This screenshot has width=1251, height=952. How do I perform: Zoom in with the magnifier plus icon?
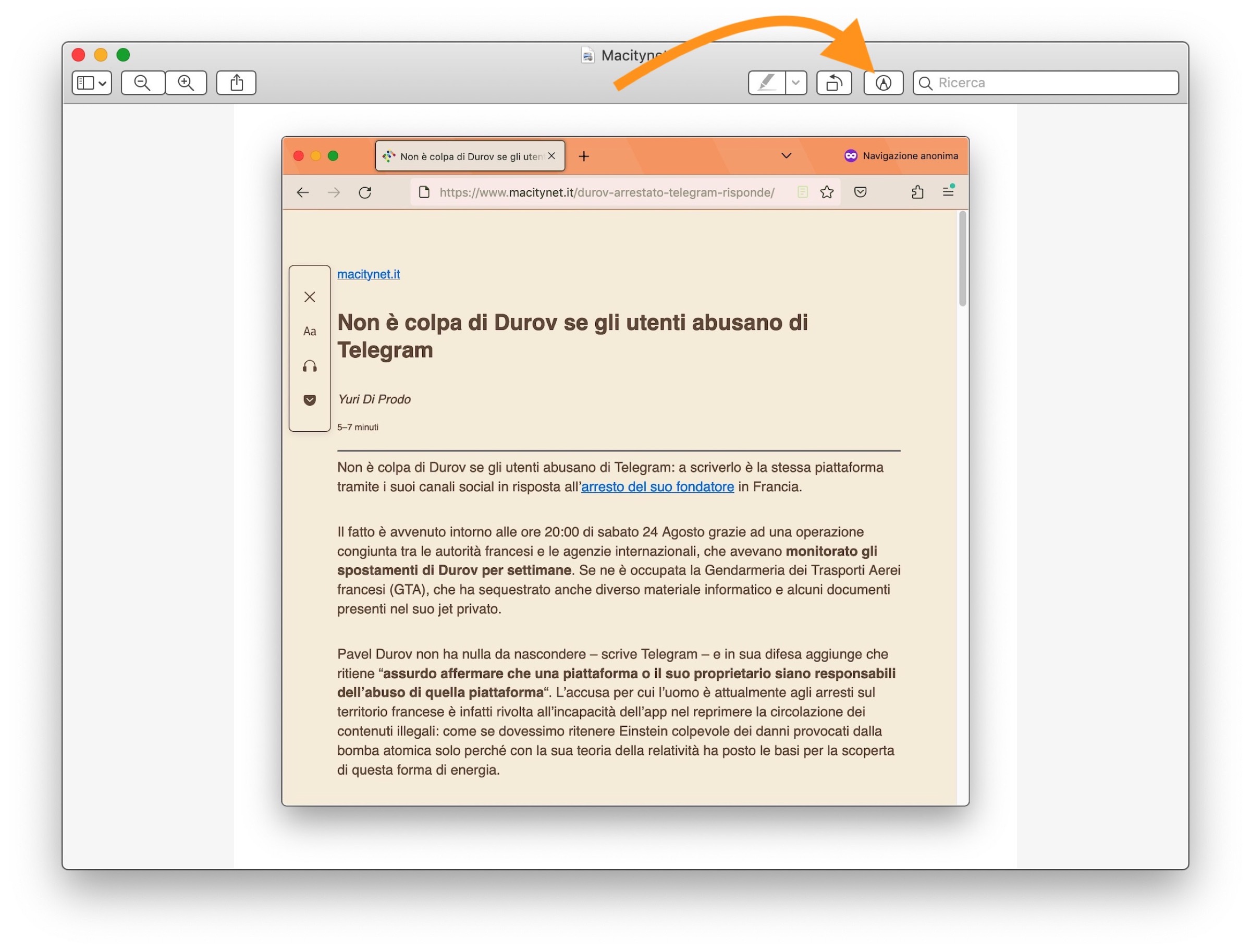click(x=186, y=83)
